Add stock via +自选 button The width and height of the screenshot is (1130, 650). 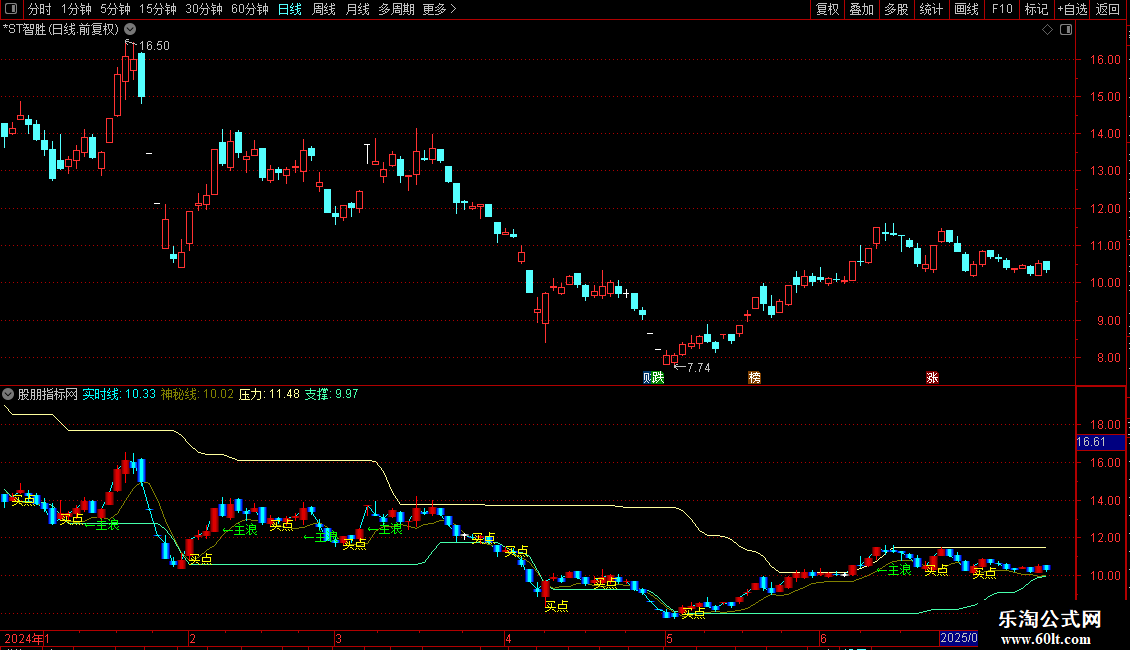tap(1072, 9)
